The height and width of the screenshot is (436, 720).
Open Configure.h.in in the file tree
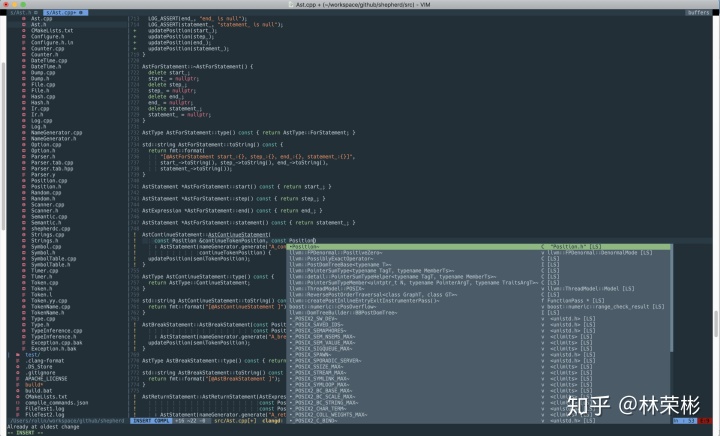click(x=52, y=43)
